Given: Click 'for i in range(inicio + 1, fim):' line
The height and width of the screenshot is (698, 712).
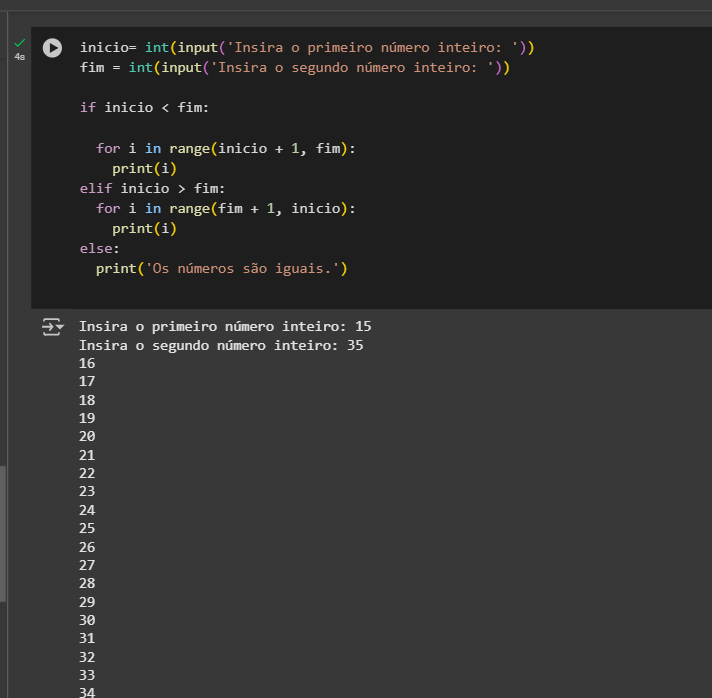Looking at the screenshot, I should [225, 149].
